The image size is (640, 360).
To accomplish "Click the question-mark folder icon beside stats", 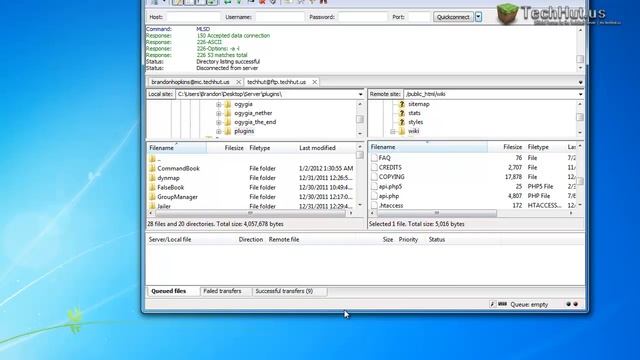I will [x=402, y=113].
